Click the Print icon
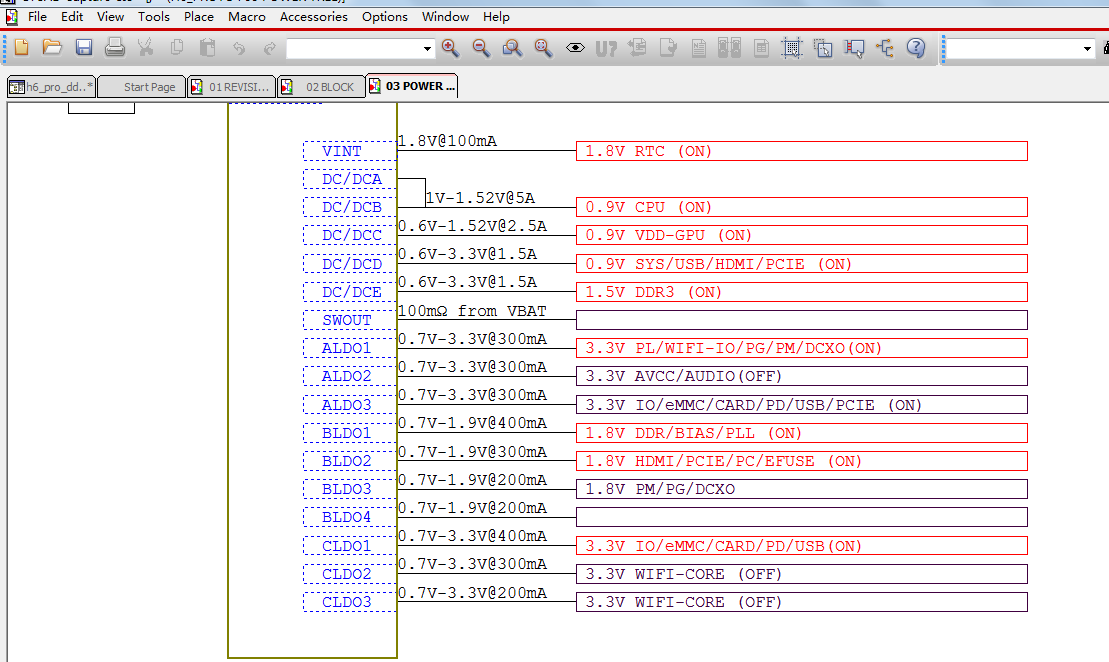 tap(115, 47)
